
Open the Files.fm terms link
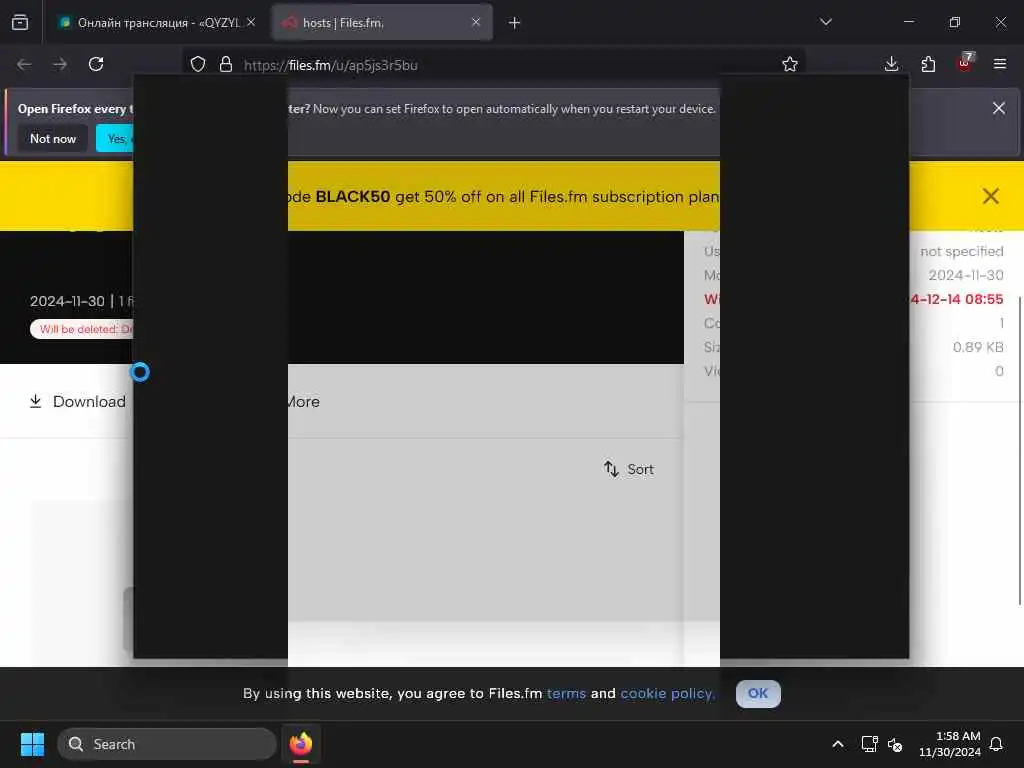566,693
